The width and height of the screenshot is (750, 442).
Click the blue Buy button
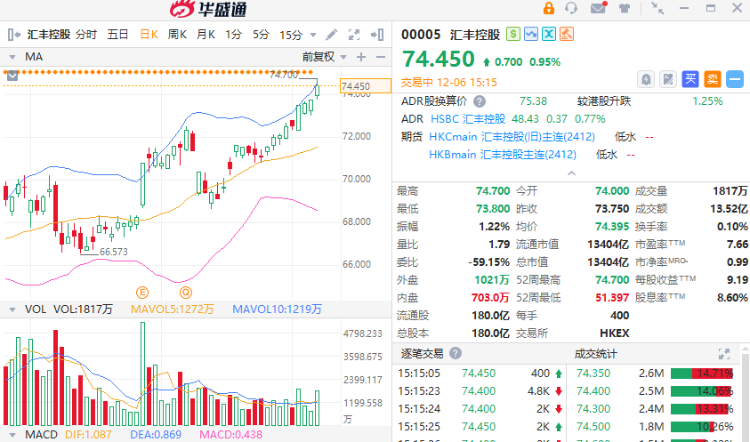690,79
